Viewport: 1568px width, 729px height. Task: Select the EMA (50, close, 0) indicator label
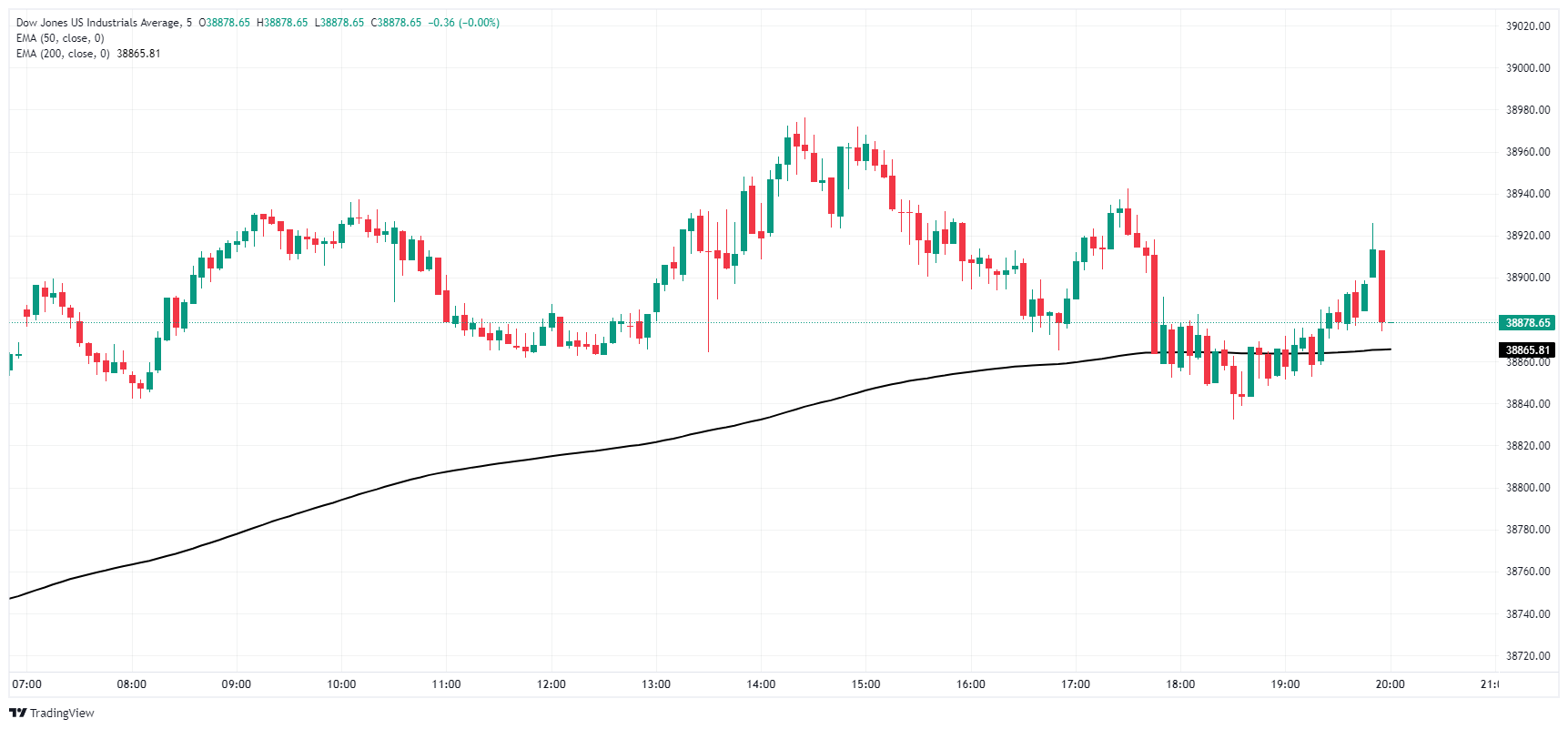click(x=60, y=38)
